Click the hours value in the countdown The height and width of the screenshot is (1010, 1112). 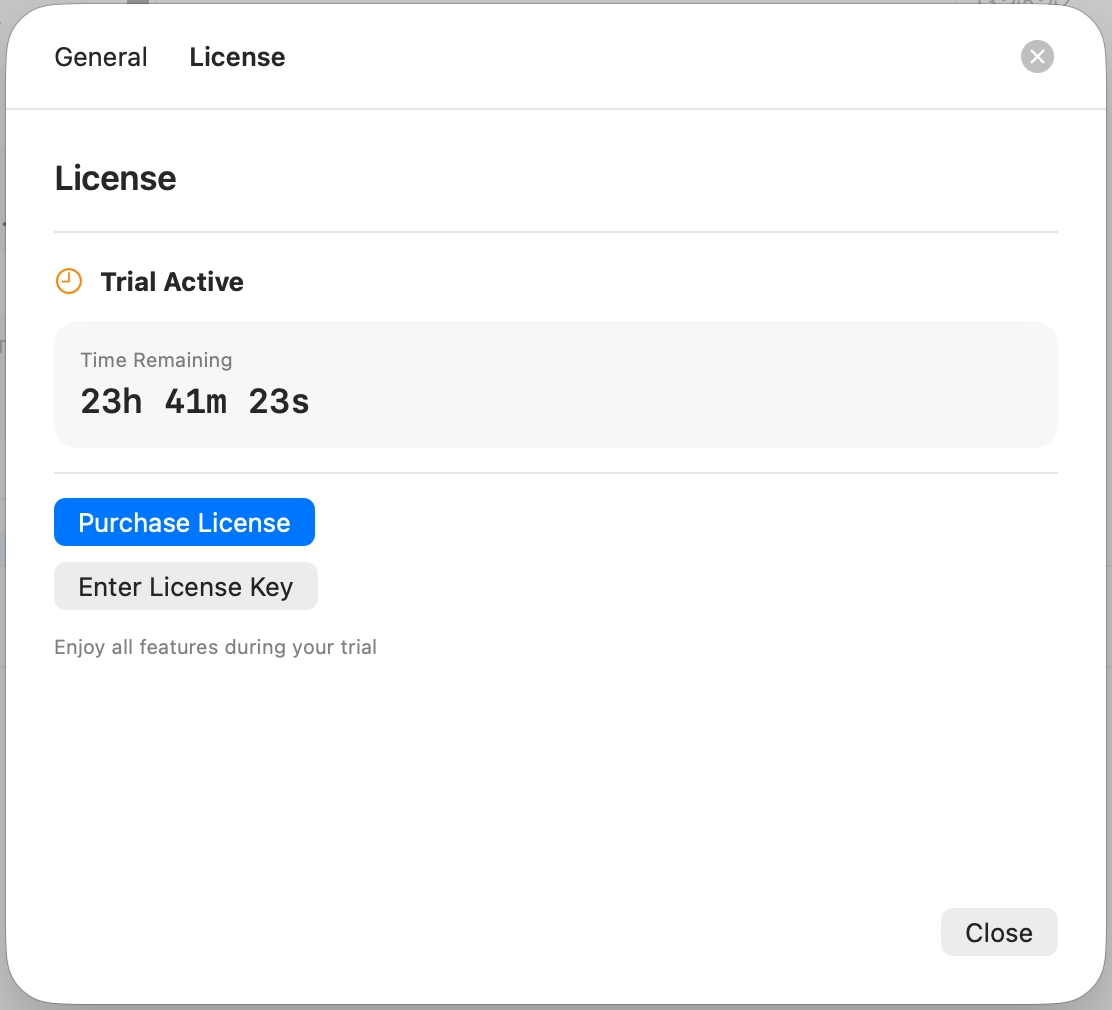[111, 402]
